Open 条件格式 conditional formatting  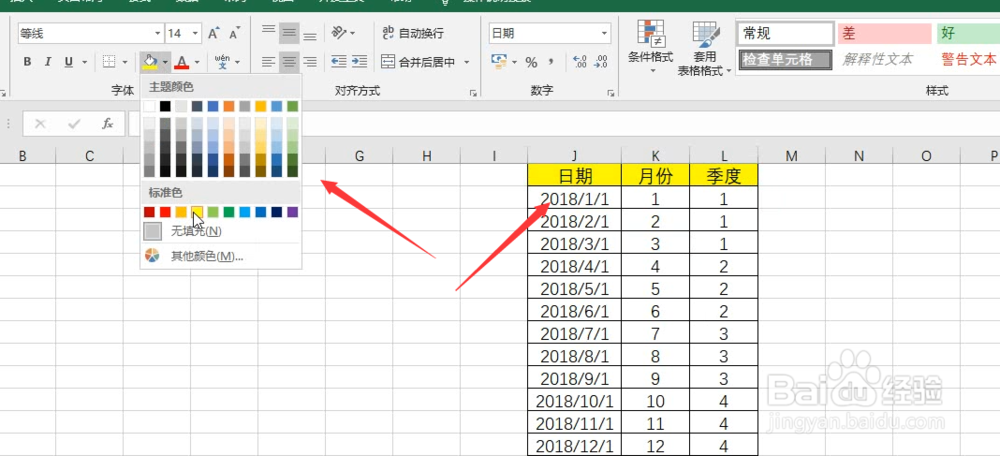tap(651, 46)
